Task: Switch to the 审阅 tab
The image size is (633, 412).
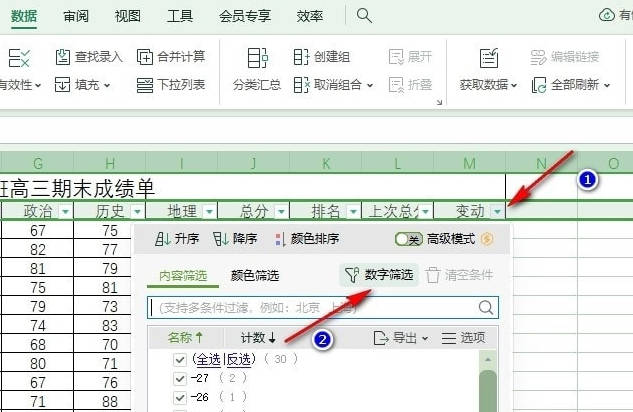Action: [x=76, y=16]
